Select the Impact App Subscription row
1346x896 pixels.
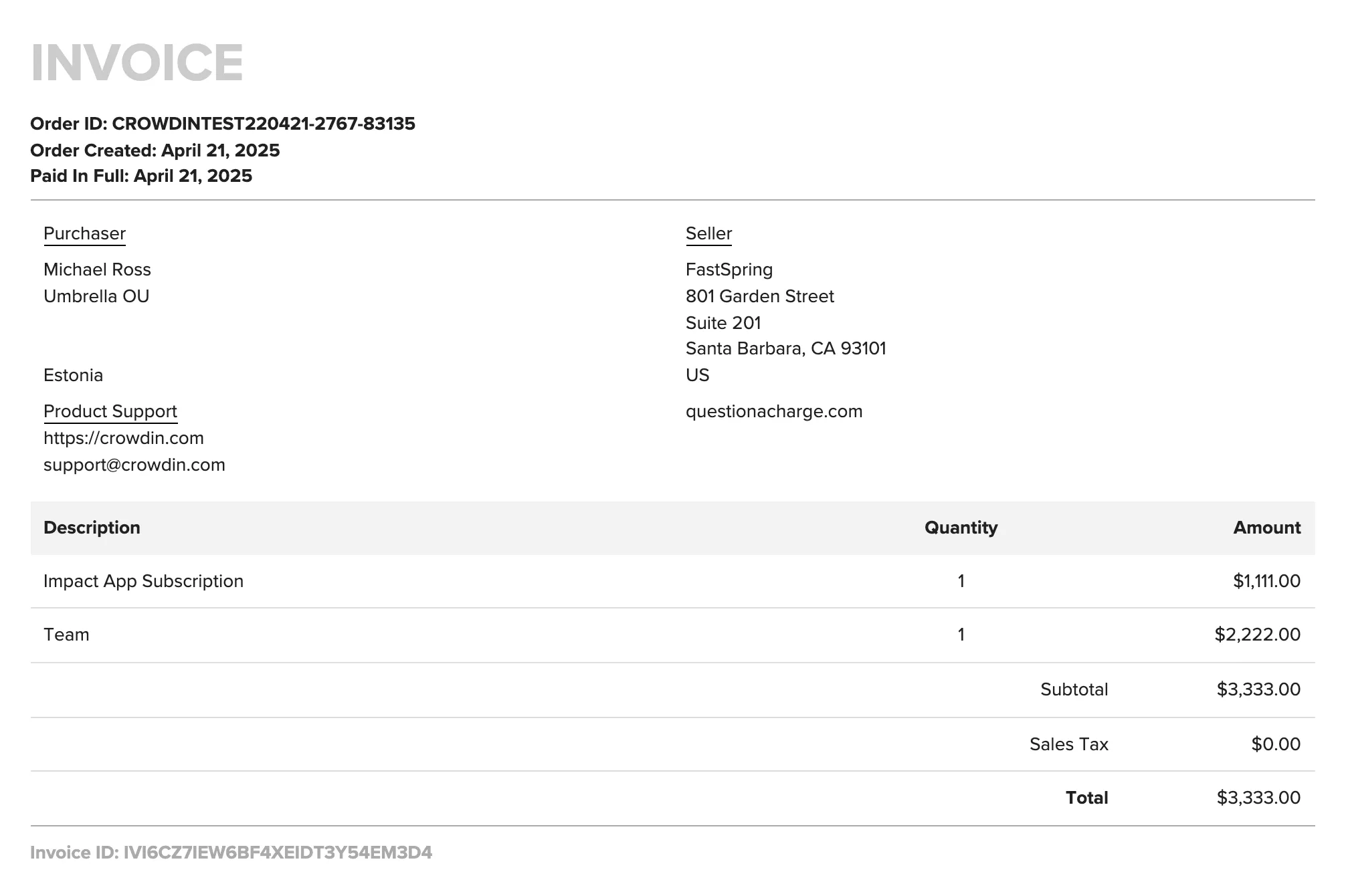pyautogui.click(x=144, y=581)
